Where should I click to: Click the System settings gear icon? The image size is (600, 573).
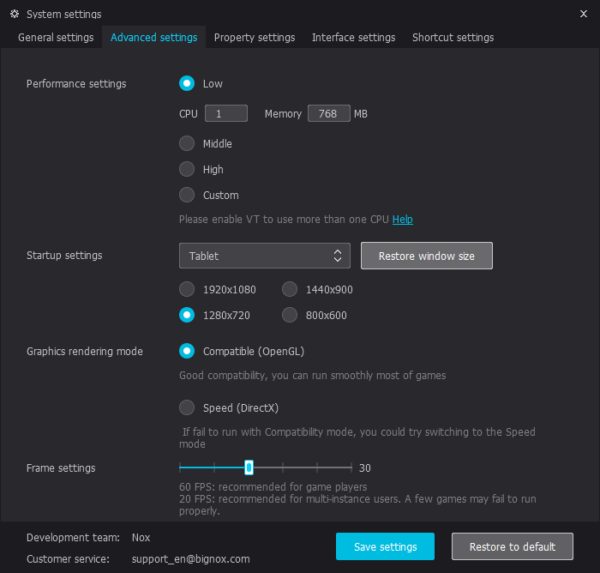point(15,14)
